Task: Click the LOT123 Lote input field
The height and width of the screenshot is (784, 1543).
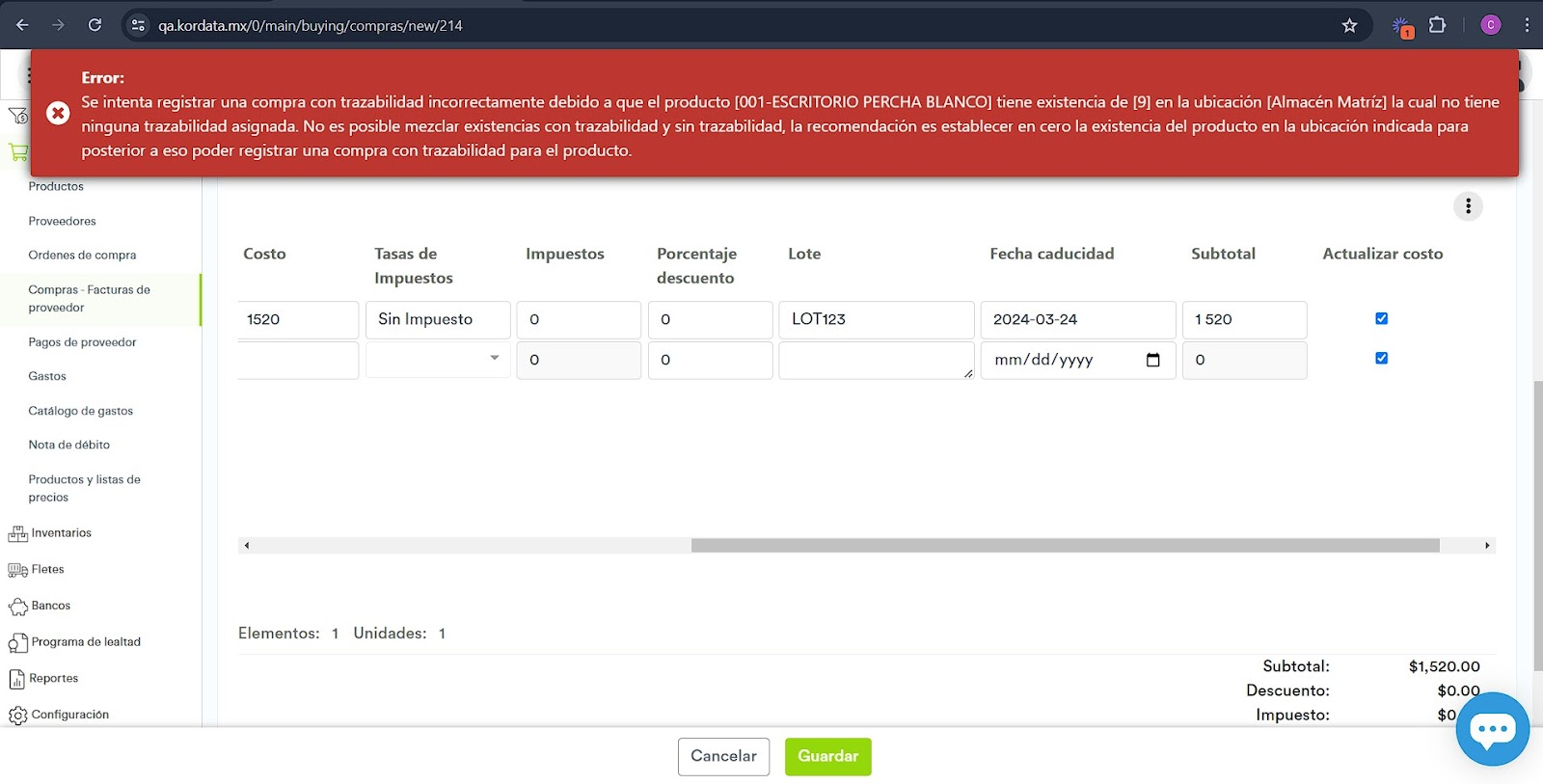Action: coord(876,319)
